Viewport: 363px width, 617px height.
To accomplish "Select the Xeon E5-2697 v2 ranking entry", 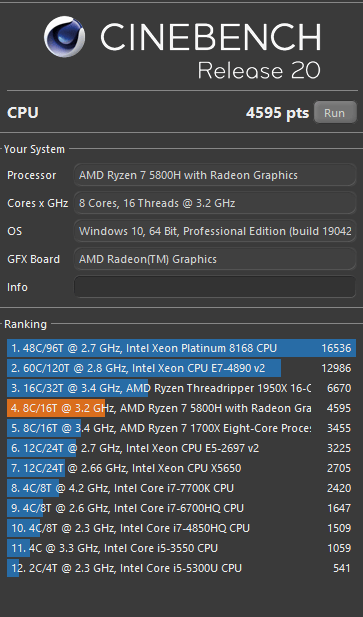I will 181,448.
